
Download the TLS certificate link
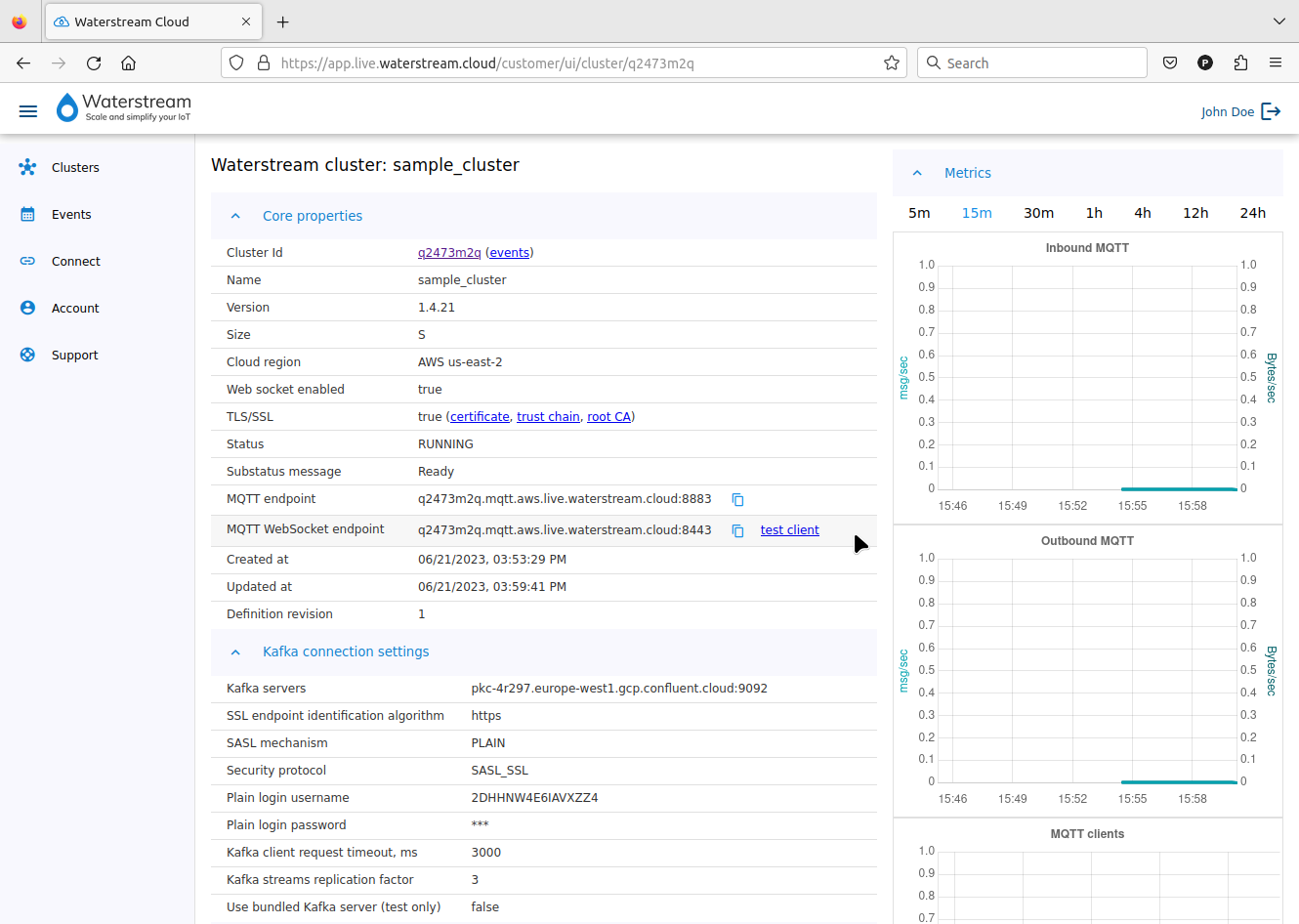[x=480, y=416]
